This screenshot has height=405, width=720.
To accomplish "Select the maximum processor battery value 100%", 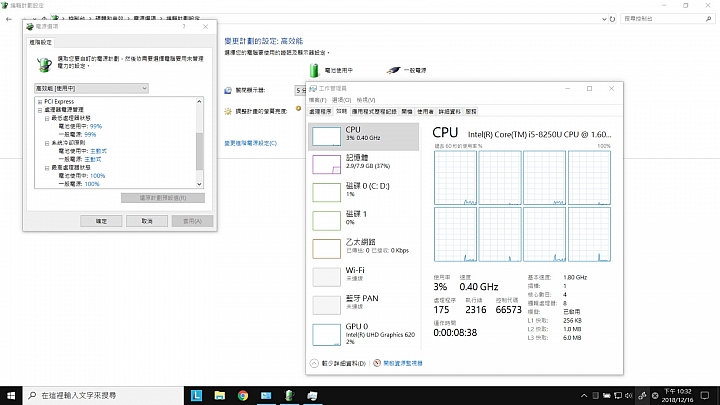I will coord(97,176).
